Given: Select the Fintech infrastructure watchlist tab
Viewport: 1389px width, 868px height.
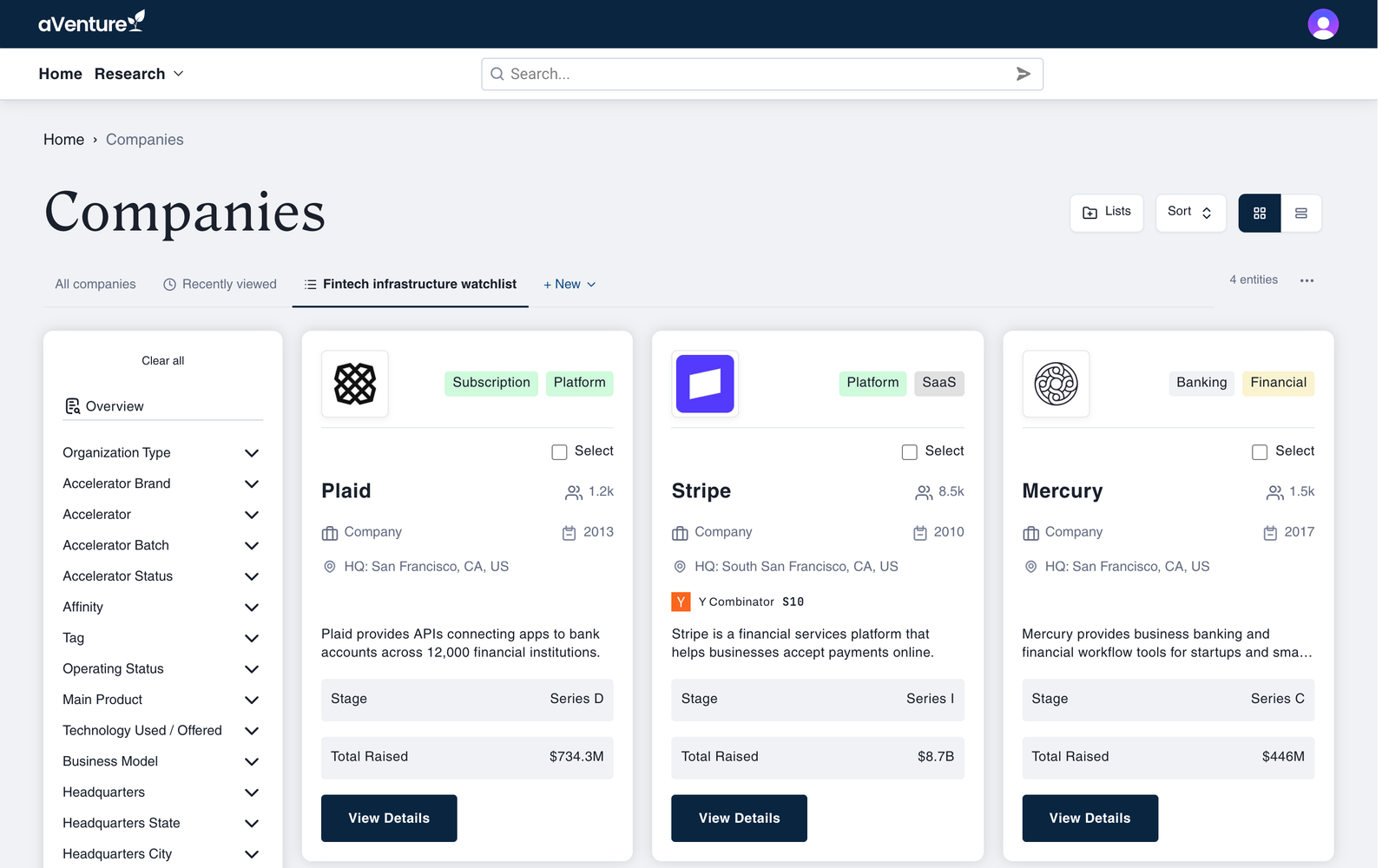Looking at the screenshot, I should pyautogui.click(x=411, y=284).
